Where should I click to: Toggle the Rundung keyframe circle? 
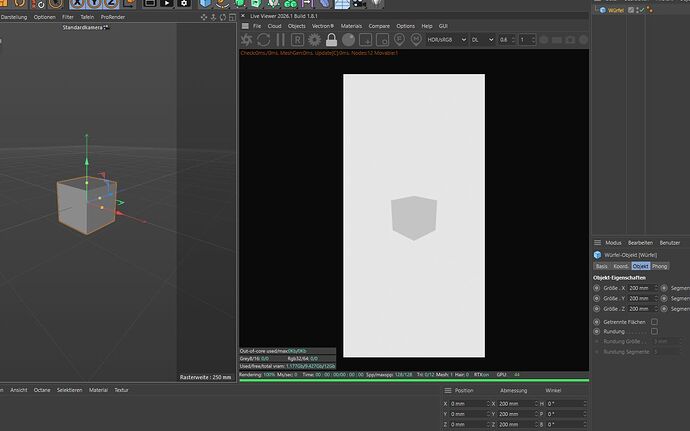click(597, 332)
